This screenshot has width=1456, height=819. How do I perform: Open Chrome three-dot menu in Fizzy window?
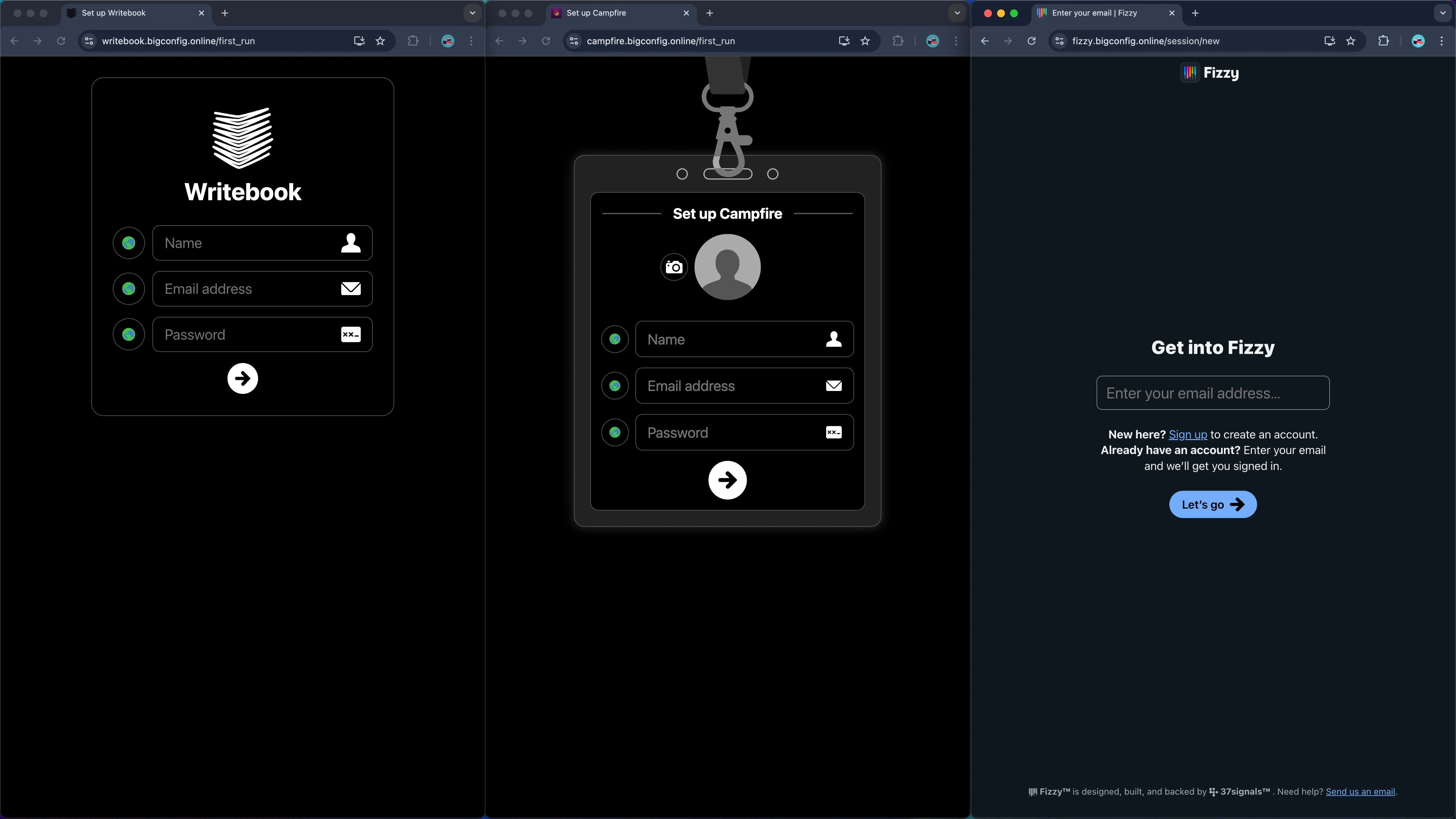(x=1442, y=41)
